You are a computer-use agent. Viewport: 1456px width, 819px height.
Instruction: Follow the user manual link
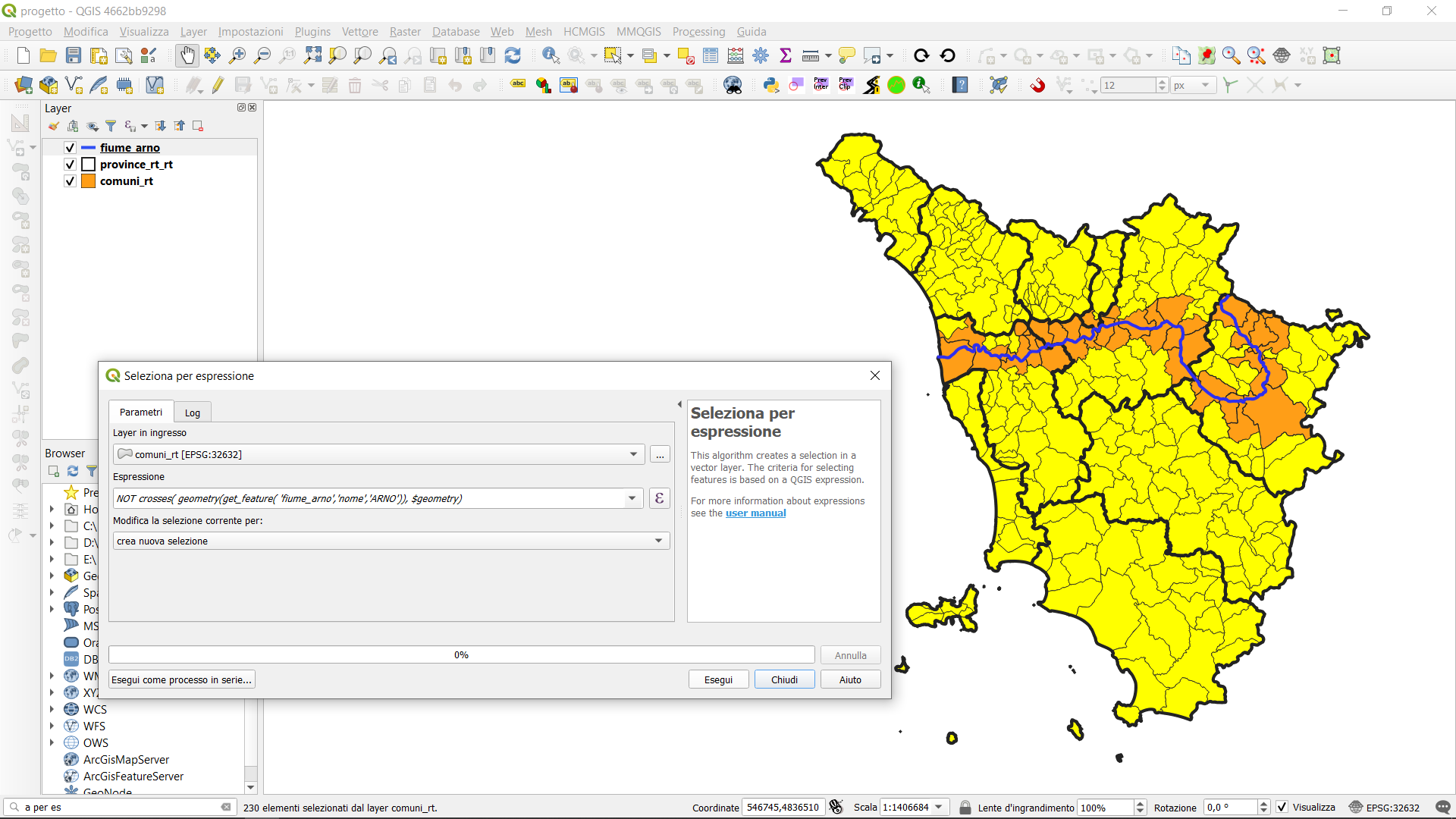(x=755, y=513)
